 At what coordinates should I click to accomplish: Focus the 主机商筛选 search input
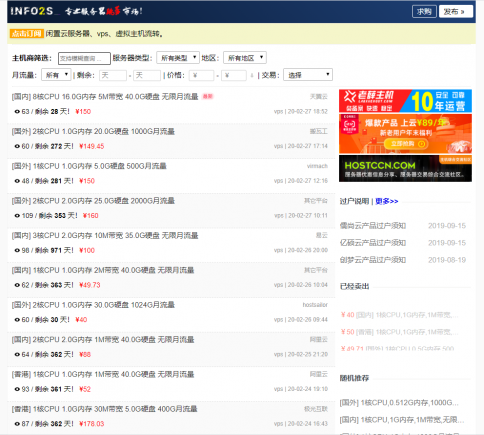(x=84, y=58)
